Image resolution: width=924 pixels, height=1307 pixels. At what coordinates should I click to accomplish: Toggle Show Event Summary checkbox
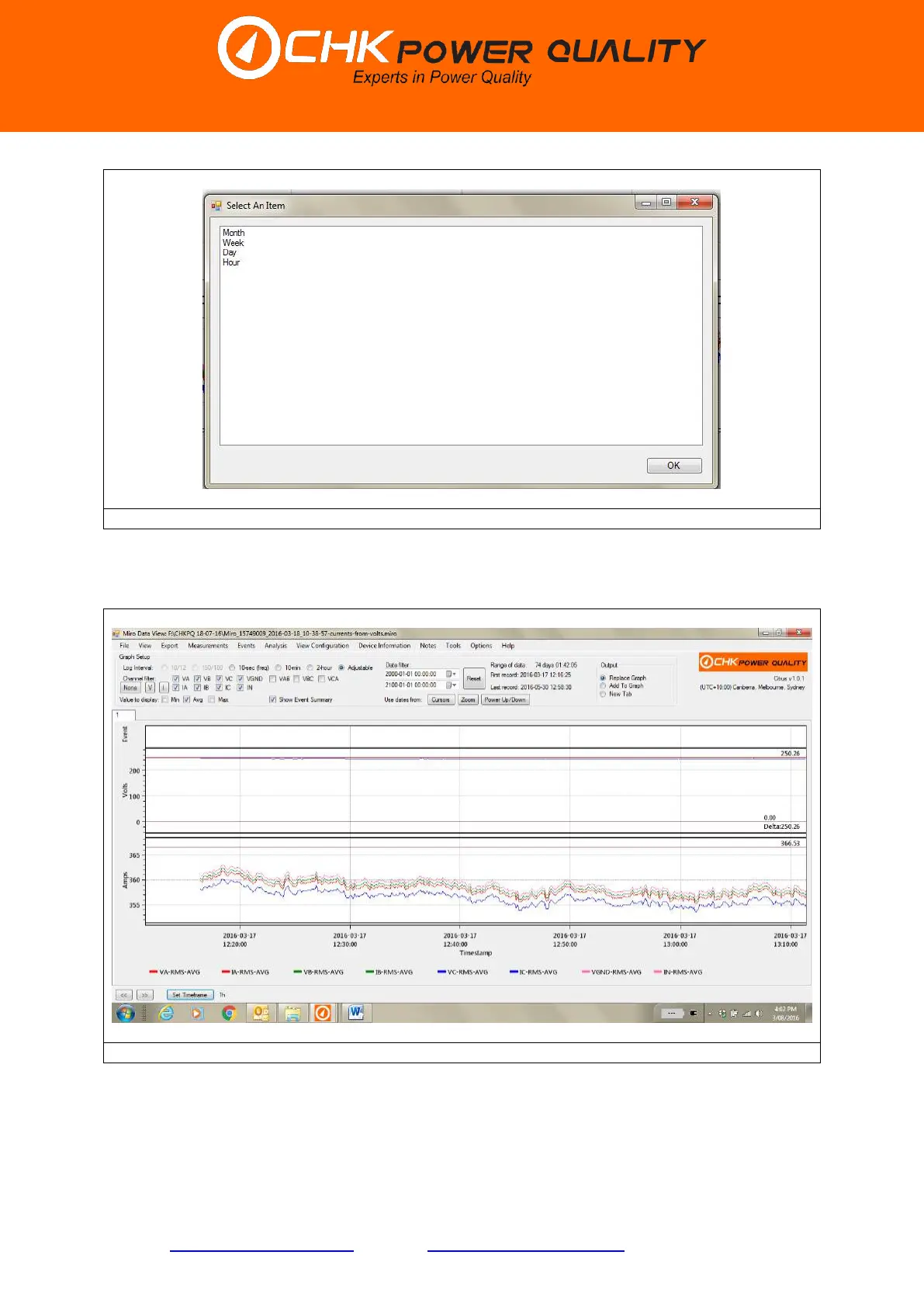pyautogui.click(x=272, y=699)
